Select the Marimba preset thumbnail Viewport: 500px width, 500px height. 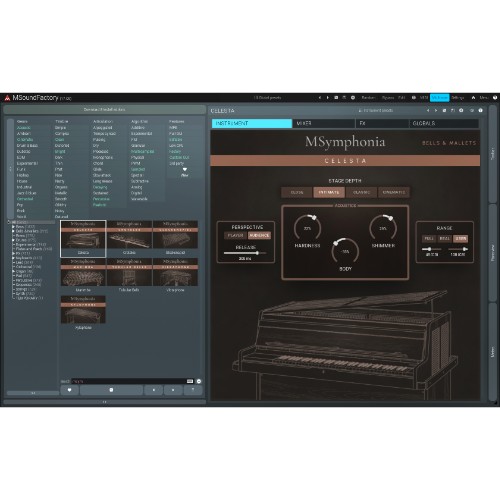pyautogui.click(x=83, y=276)
